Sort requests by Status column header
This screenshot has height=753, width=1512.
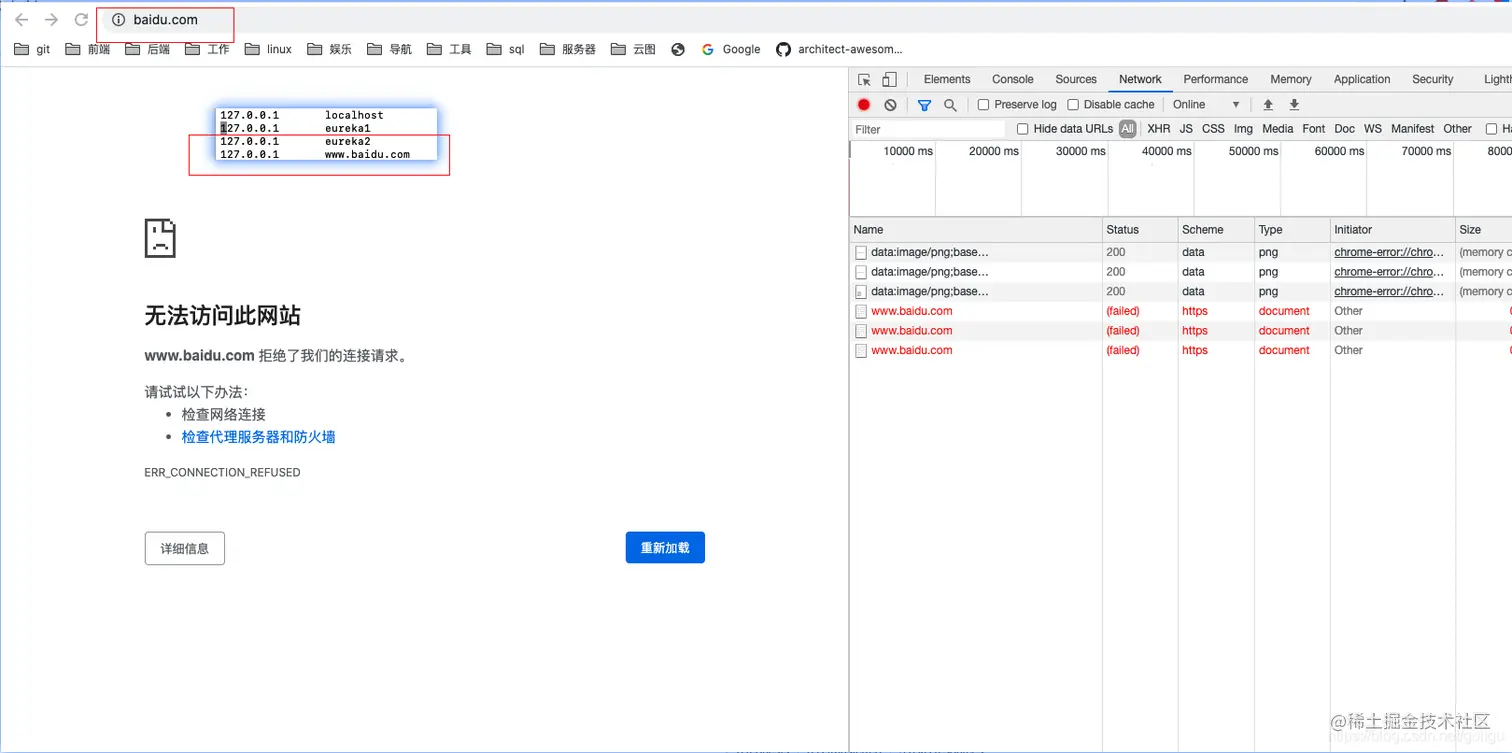pos(1140,230)
